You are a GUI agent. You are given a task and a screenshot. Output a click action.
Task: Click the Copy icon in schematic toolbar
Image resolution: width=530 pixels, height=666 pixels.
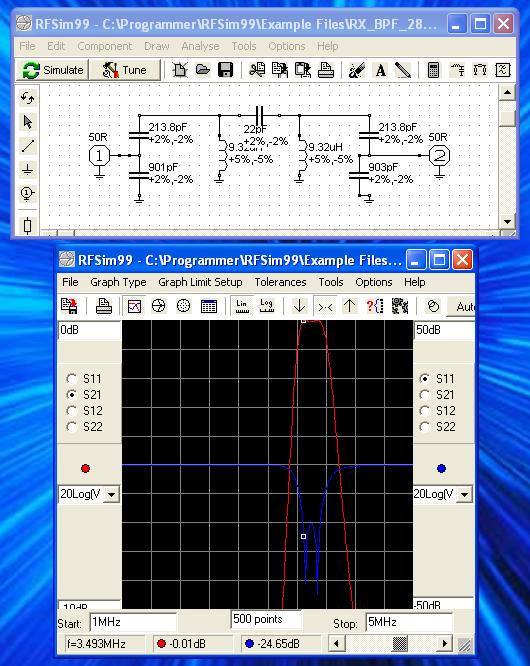coord(280,70)
